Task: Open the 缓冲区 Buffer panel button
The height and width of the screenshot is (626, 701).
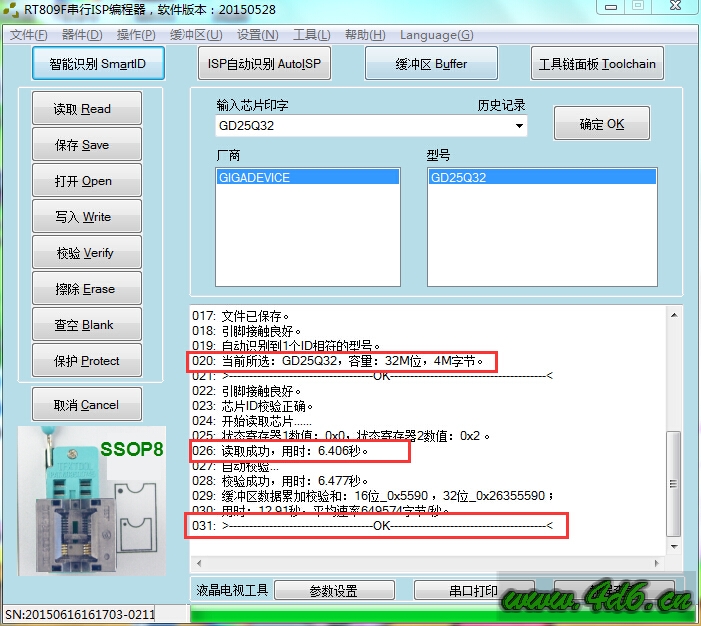Action: pos(431,63)
